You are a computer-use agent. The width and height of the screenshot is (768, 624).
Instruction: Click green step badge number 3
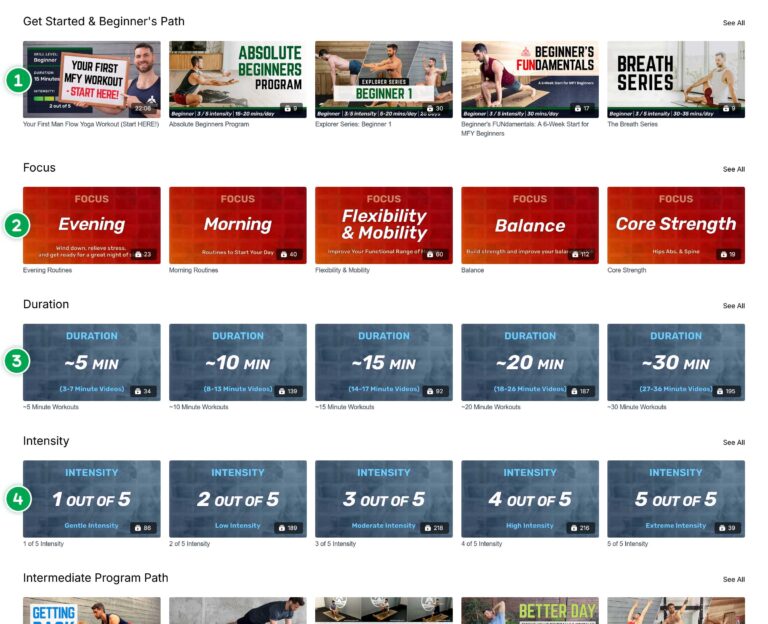click(x=17, y=361)
